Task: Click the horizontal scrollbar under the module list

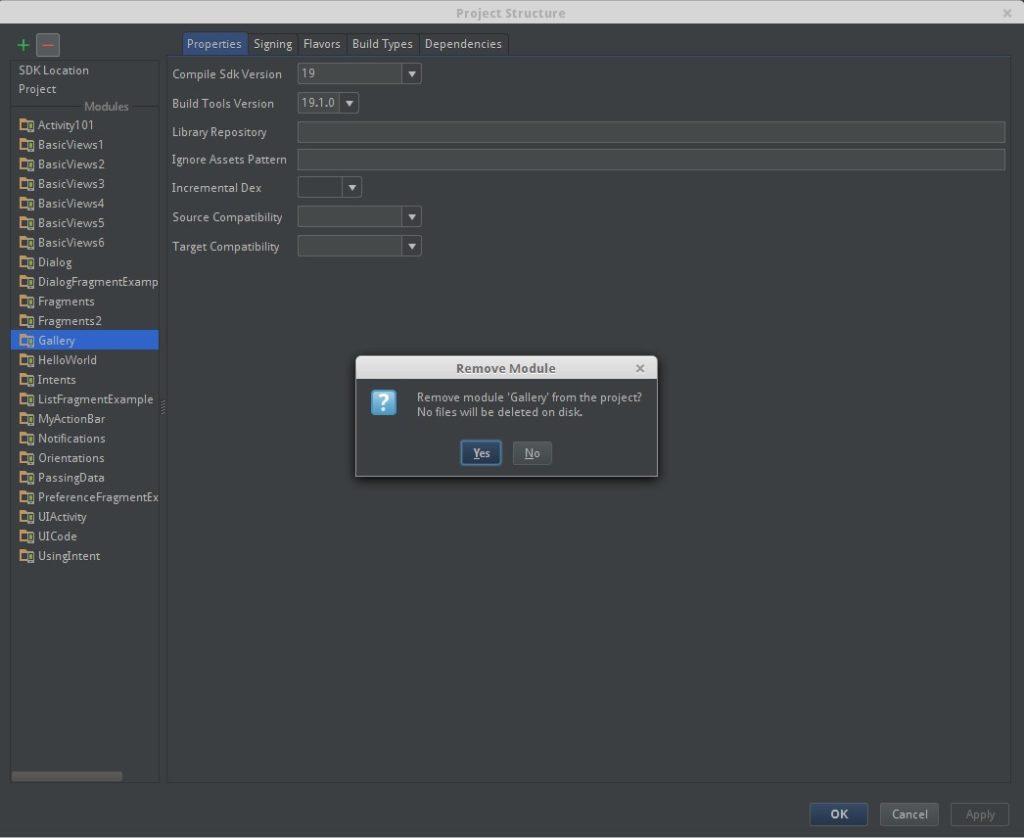Action: point(67,776)
